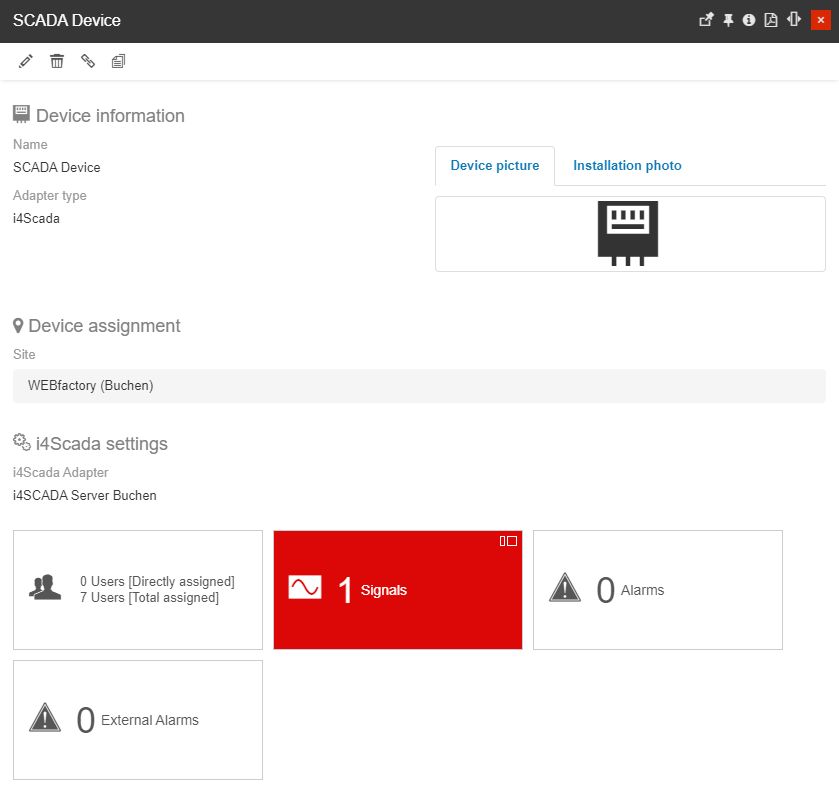
Task: Open panel in new window icon
Action: pos(706,20)
